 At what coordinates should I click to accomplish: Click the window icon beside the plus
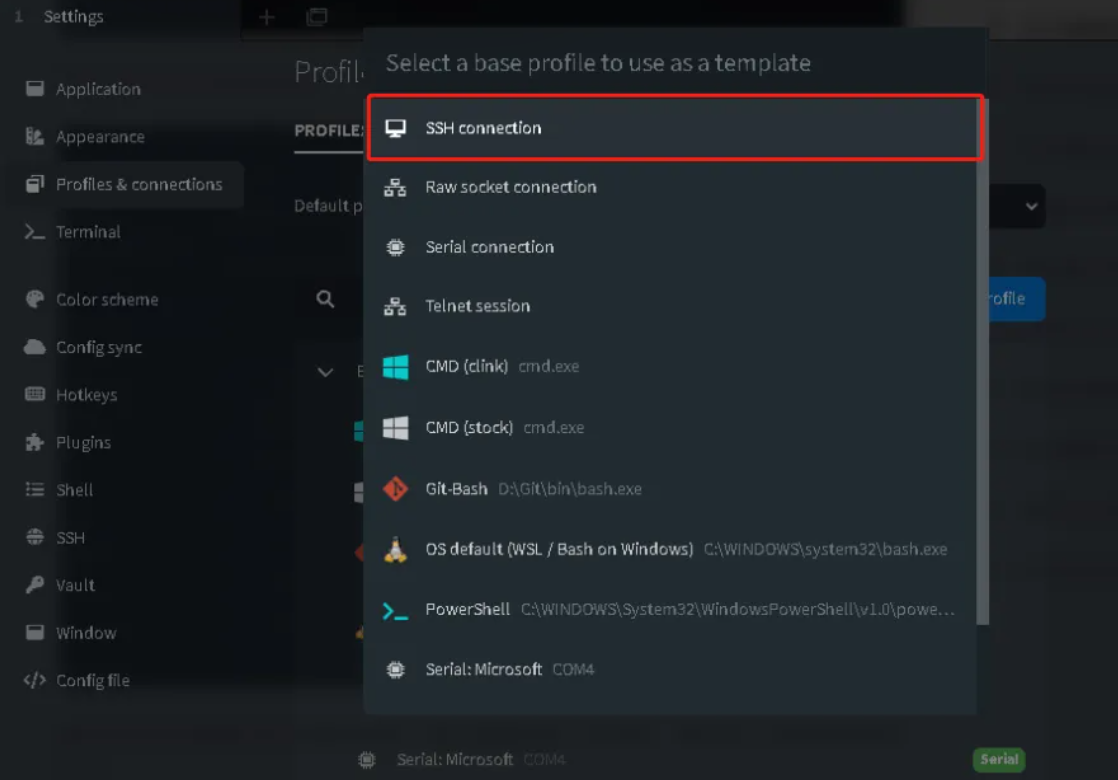[x=317, y=16]
